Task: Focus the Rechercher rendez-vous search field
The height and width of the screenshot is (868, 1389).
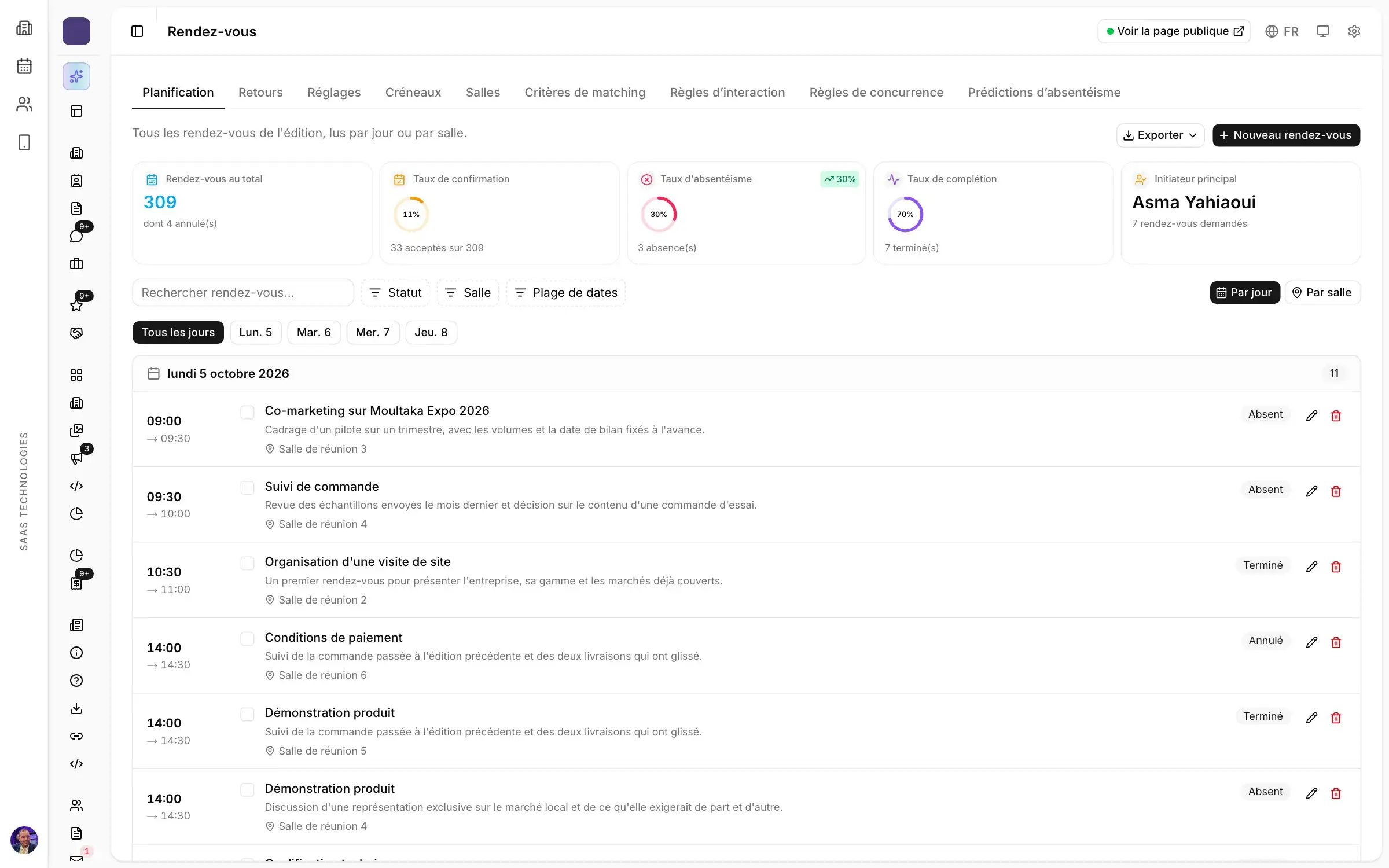Action: click(x=243, y=293)
